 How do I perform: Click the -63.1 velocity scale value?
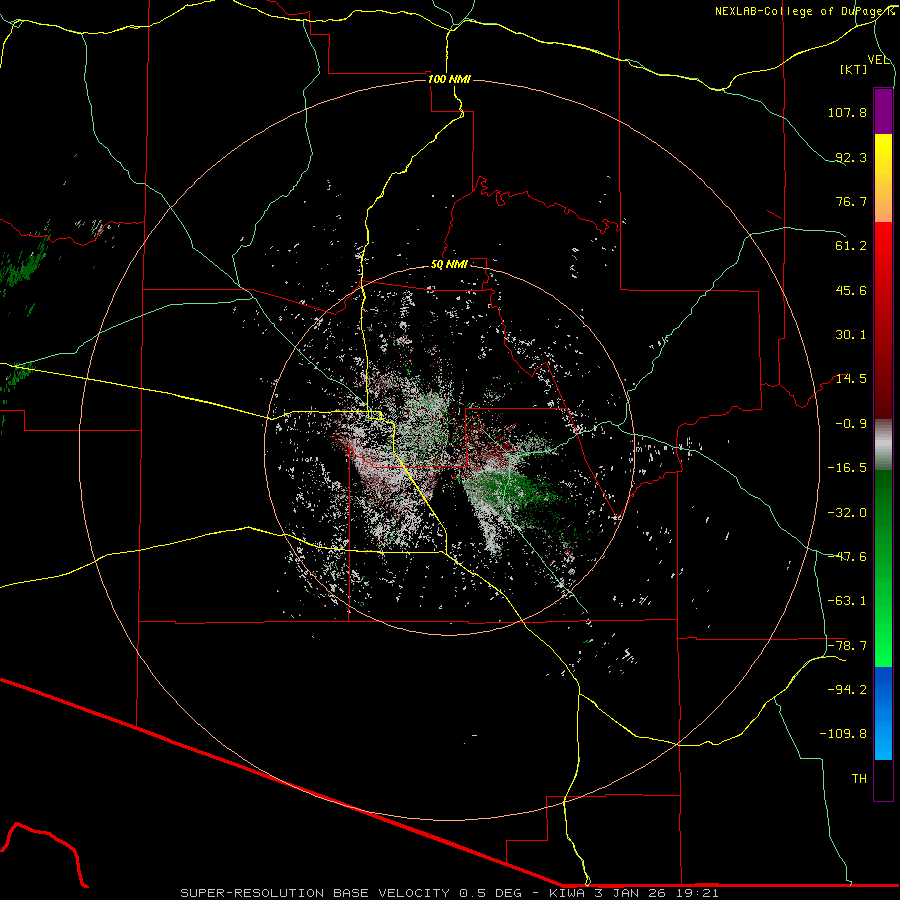click(847, 601)
